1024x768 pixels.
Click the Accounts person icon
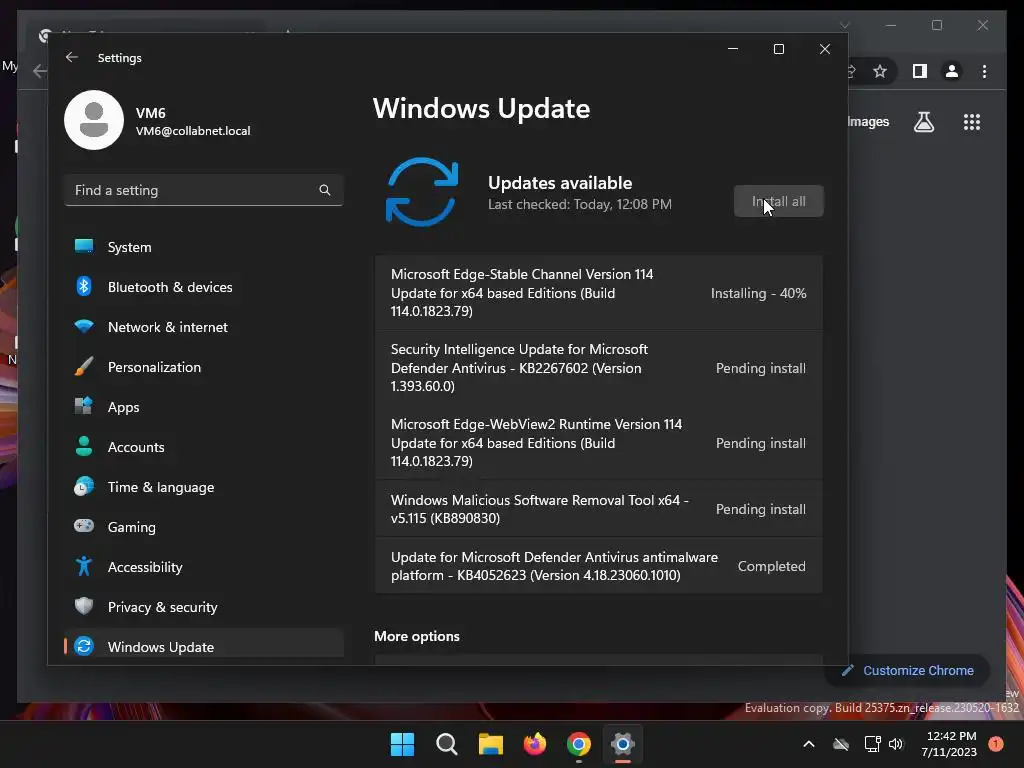[x=84, y=446]
